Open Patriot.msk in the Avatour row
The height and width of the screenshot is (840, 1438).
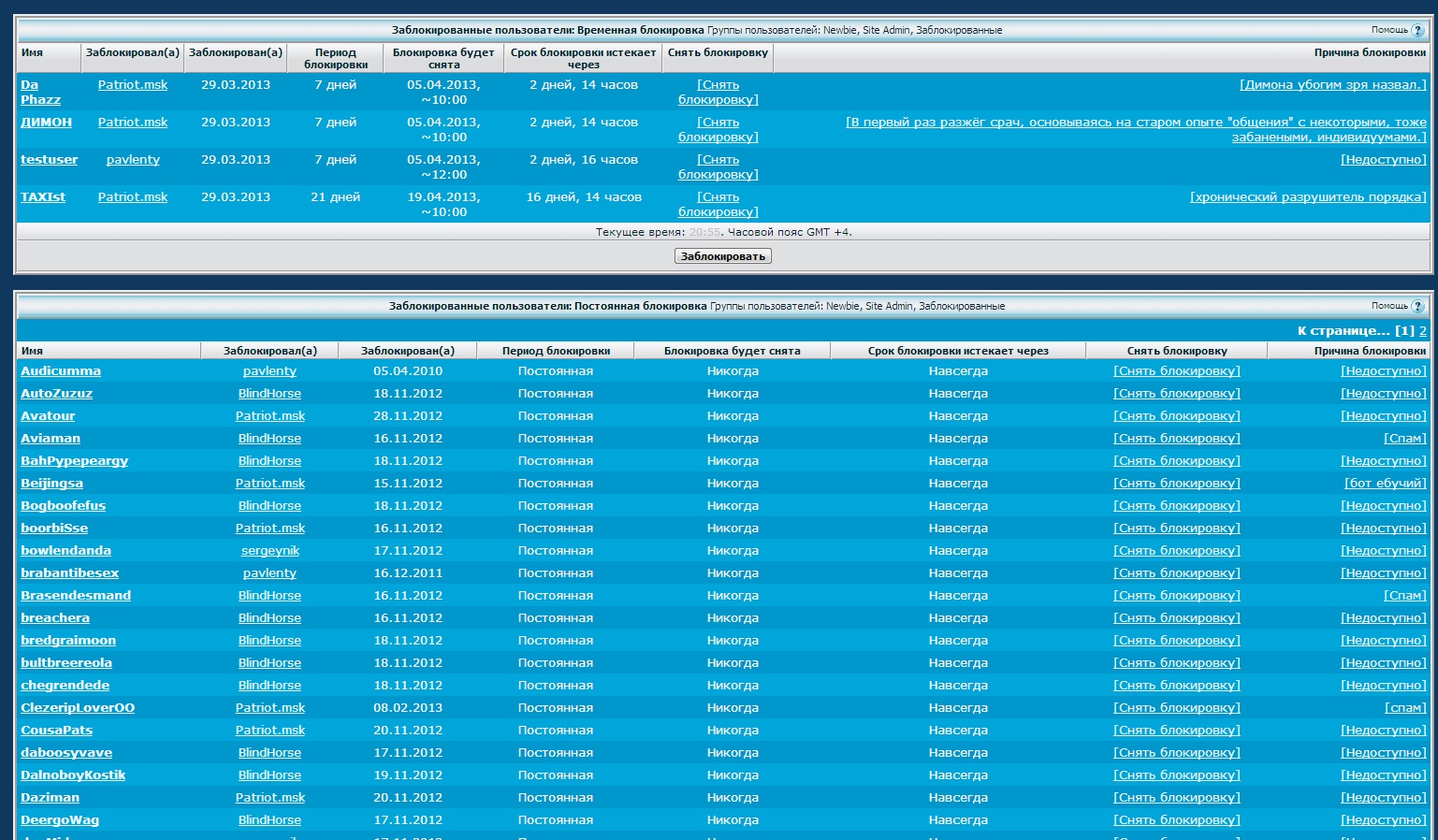pos(269,416)
